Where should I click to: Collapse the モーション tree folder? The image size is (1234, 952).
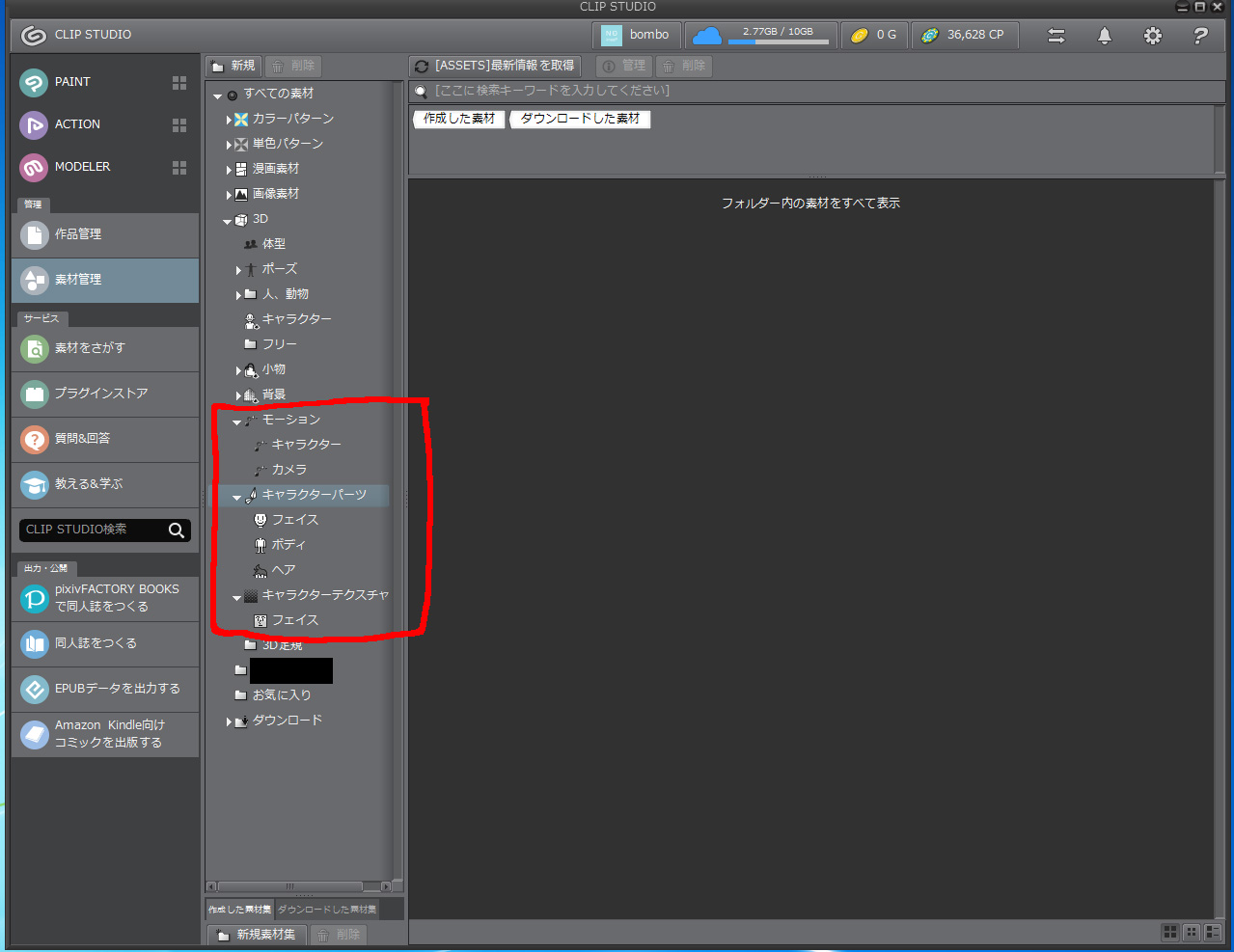click(x=236, y=422)
